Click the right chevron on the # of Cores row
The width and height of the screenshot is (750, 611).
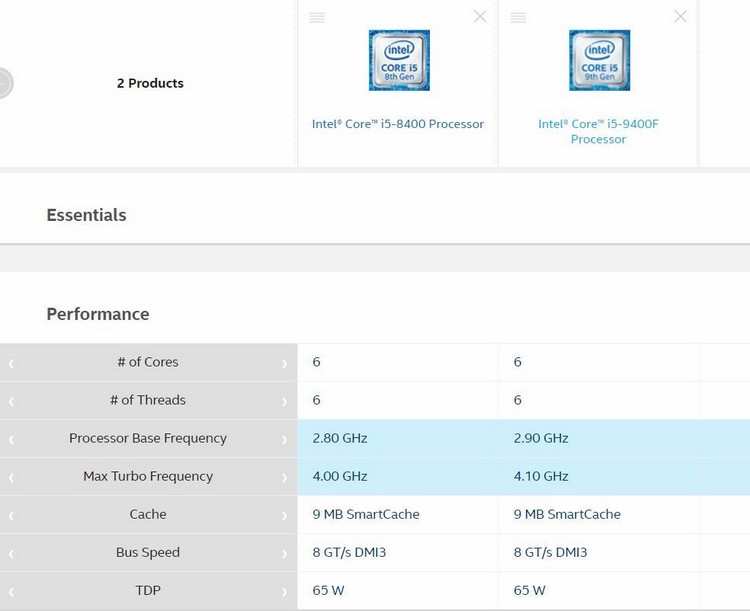click(x=284, y=364)
